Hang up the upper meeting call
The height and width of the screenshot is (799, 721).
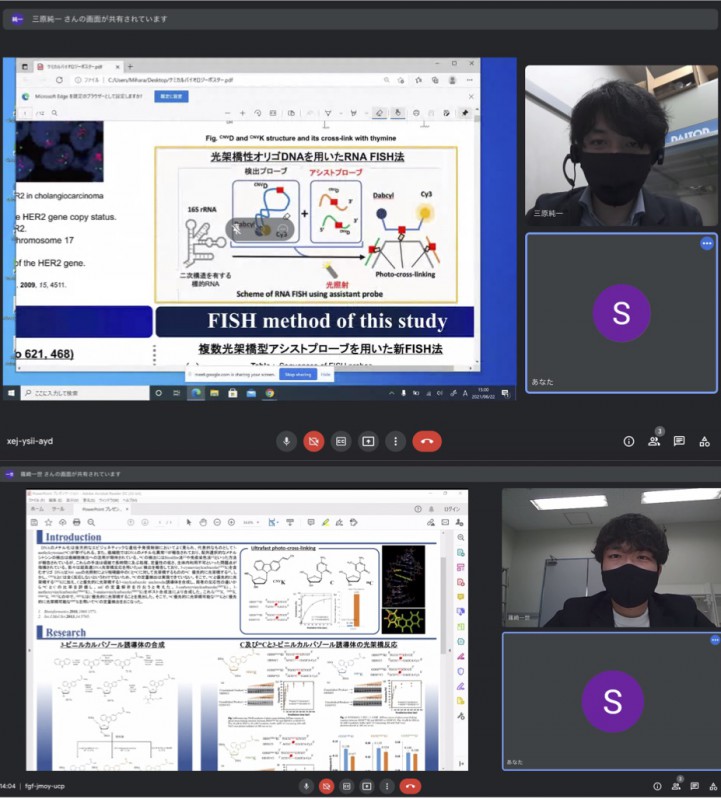pos(427,441)
